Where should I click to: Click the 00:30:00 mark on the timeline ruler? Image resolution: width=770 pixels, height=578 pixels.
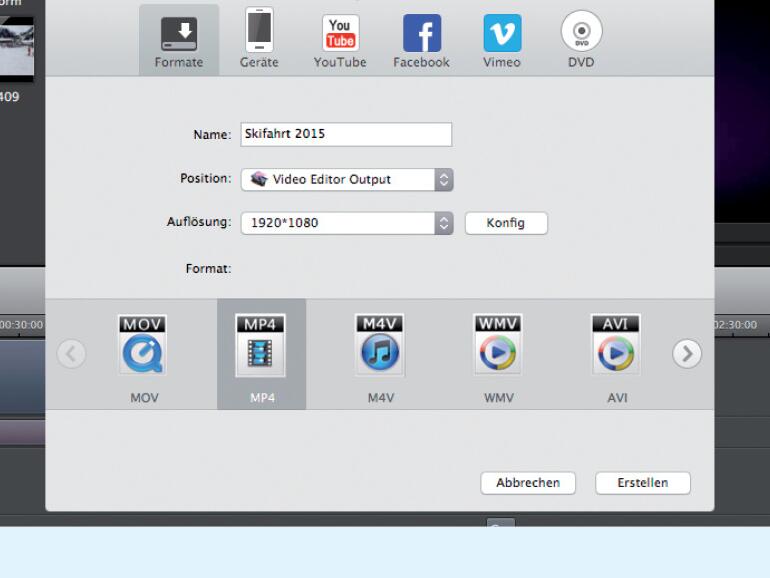(x=20, y=325)
